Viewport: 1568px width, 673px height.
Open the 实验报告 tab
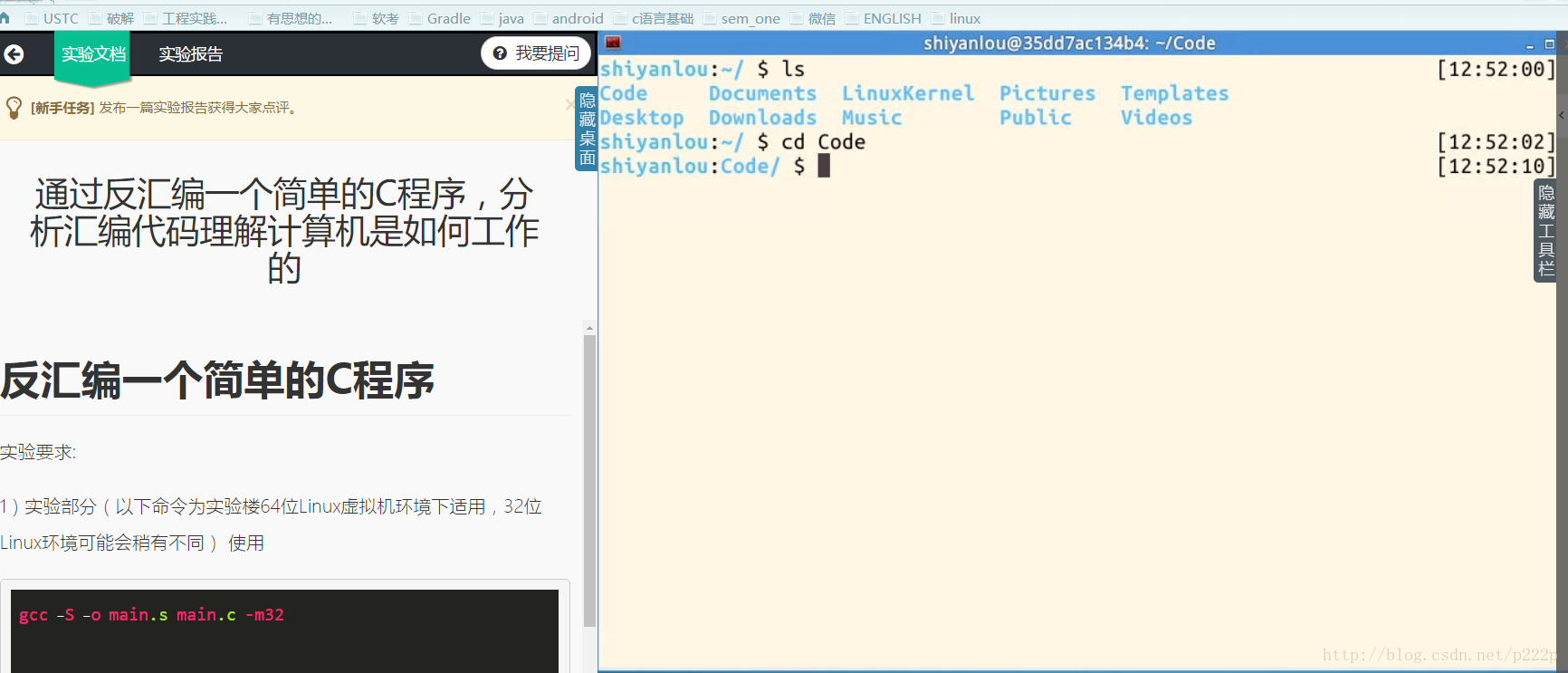tap(190, 54)
